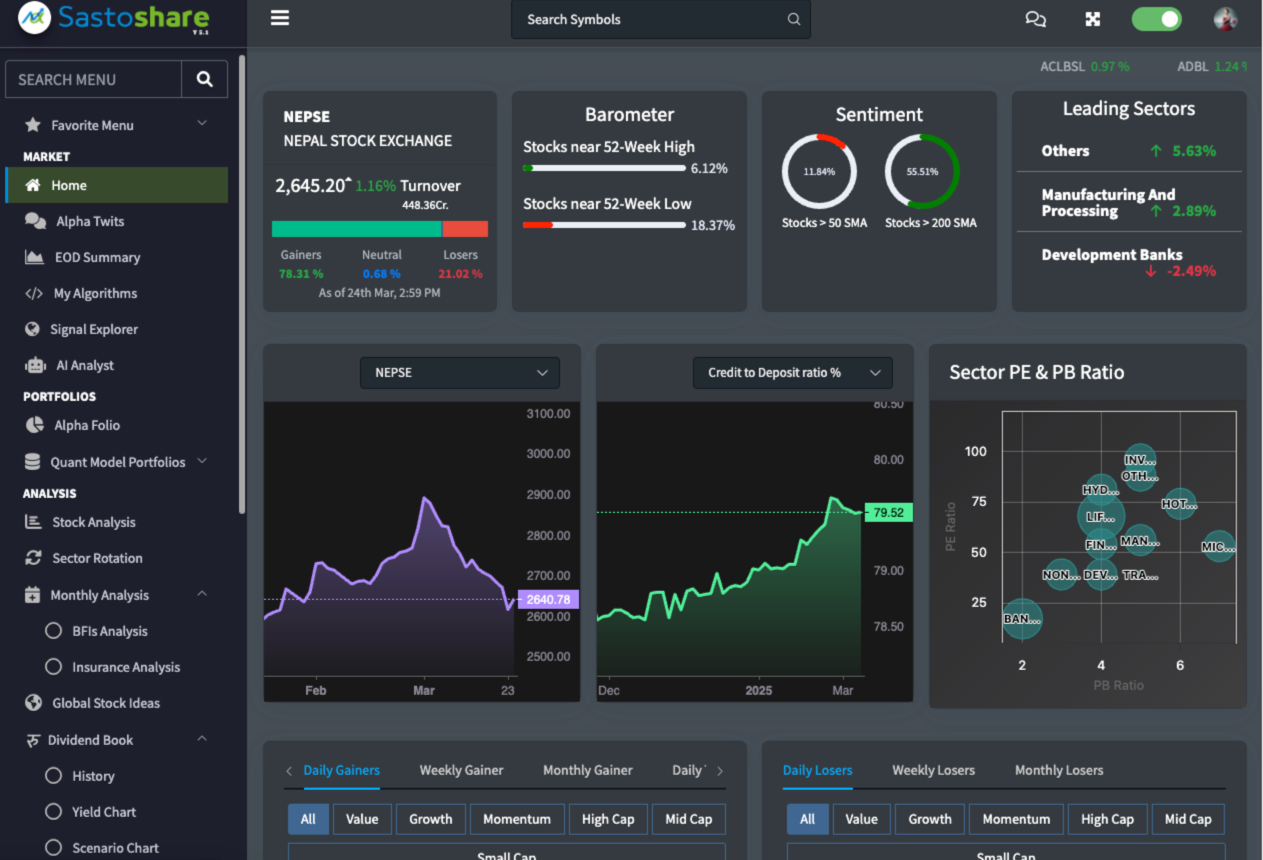Viewport: 1263px width, 860px height.
Task: Click the user profile avatar
Action: [1225, 19]
